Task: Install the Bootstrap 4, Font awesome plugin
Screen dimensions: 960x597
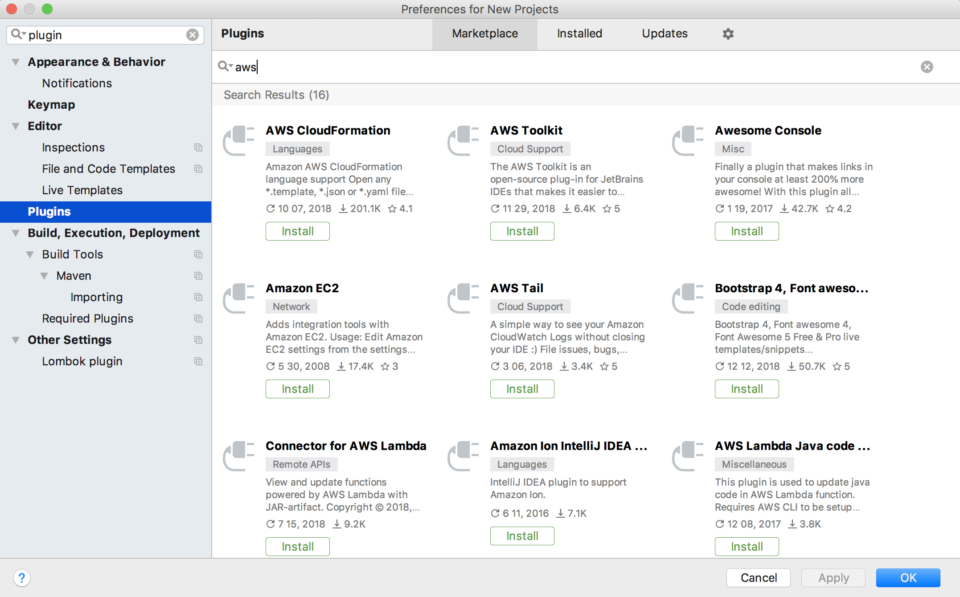Action: (747, 389)
